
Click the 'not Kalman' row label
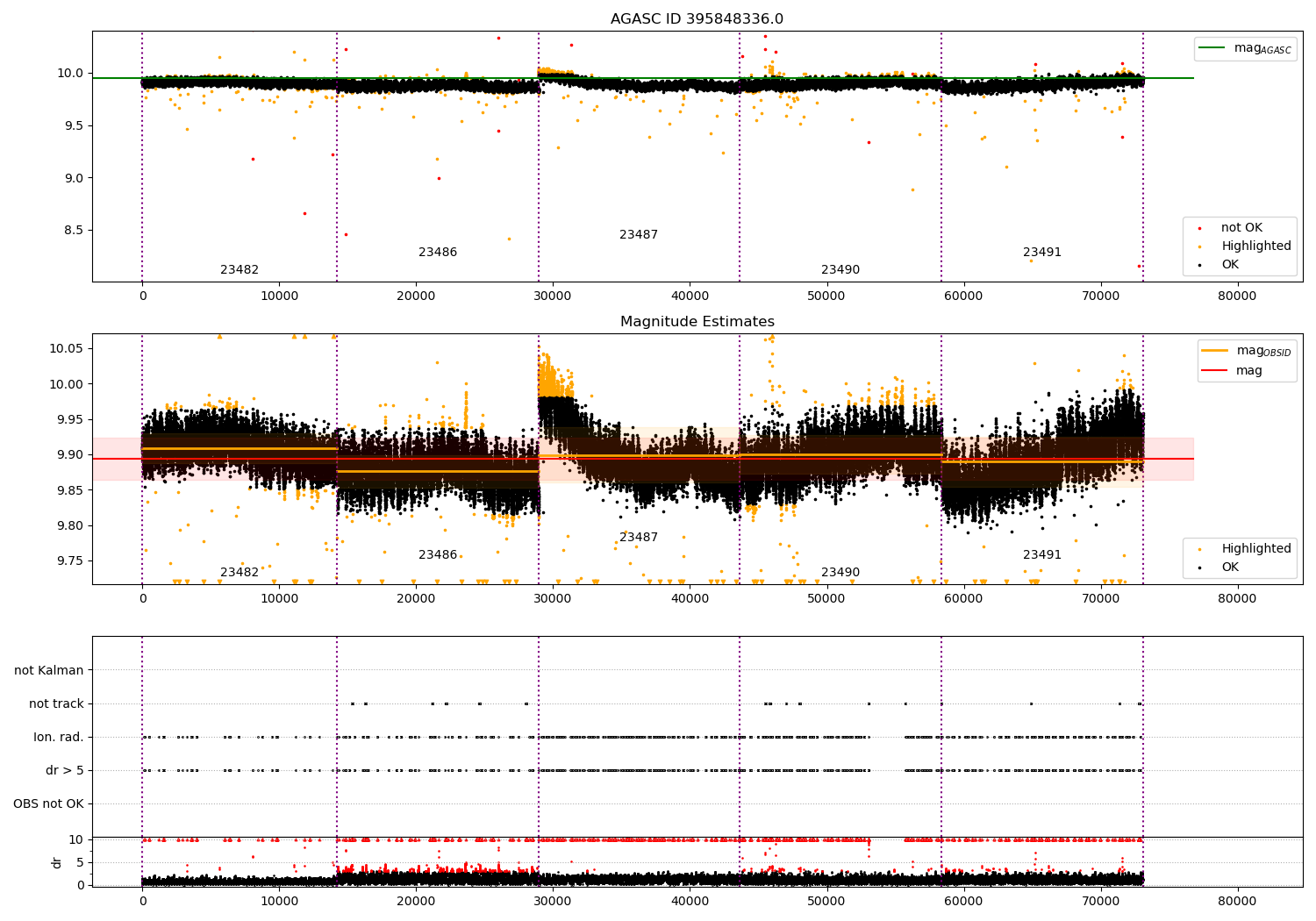coord(49,671)
